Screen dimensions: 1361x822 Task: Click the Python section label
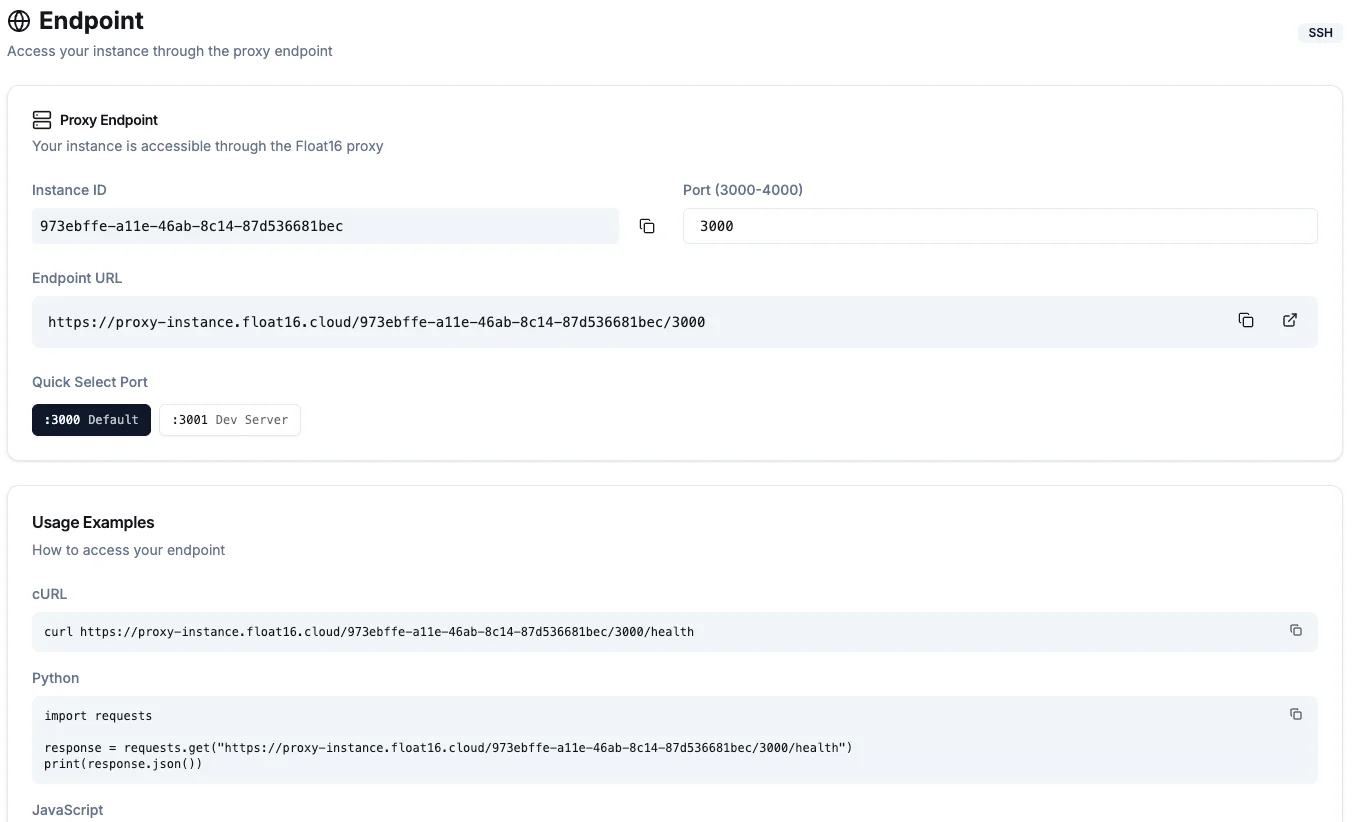(x=56, y=678)
